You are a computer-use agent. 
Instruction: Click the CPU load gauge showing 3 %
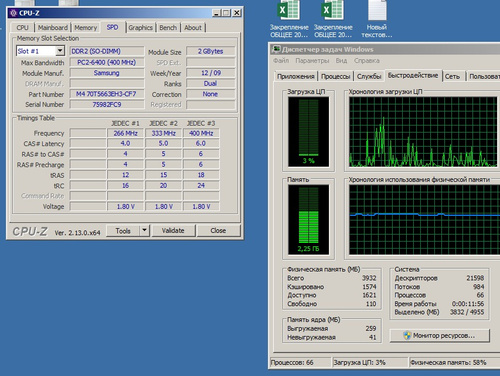309,132
